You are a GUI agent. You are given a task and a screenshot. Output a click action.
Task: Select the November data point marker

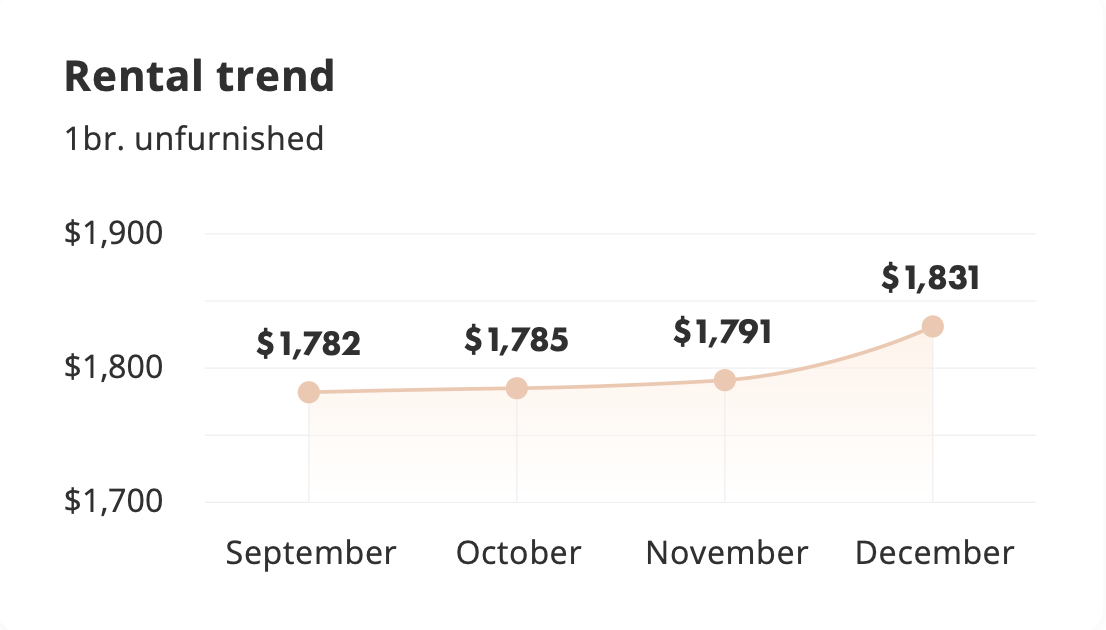[724, 380]
